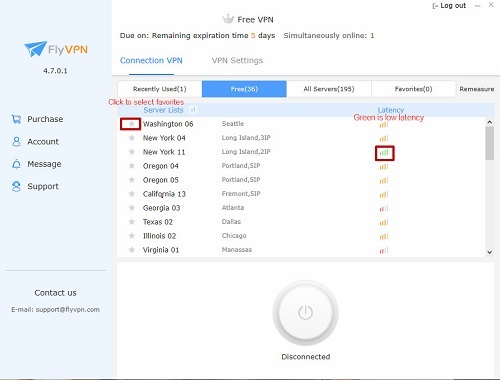This screenshot has height=380, width=500.
Task: Select the New York 11 server row
Action: [x=301, y=152]
